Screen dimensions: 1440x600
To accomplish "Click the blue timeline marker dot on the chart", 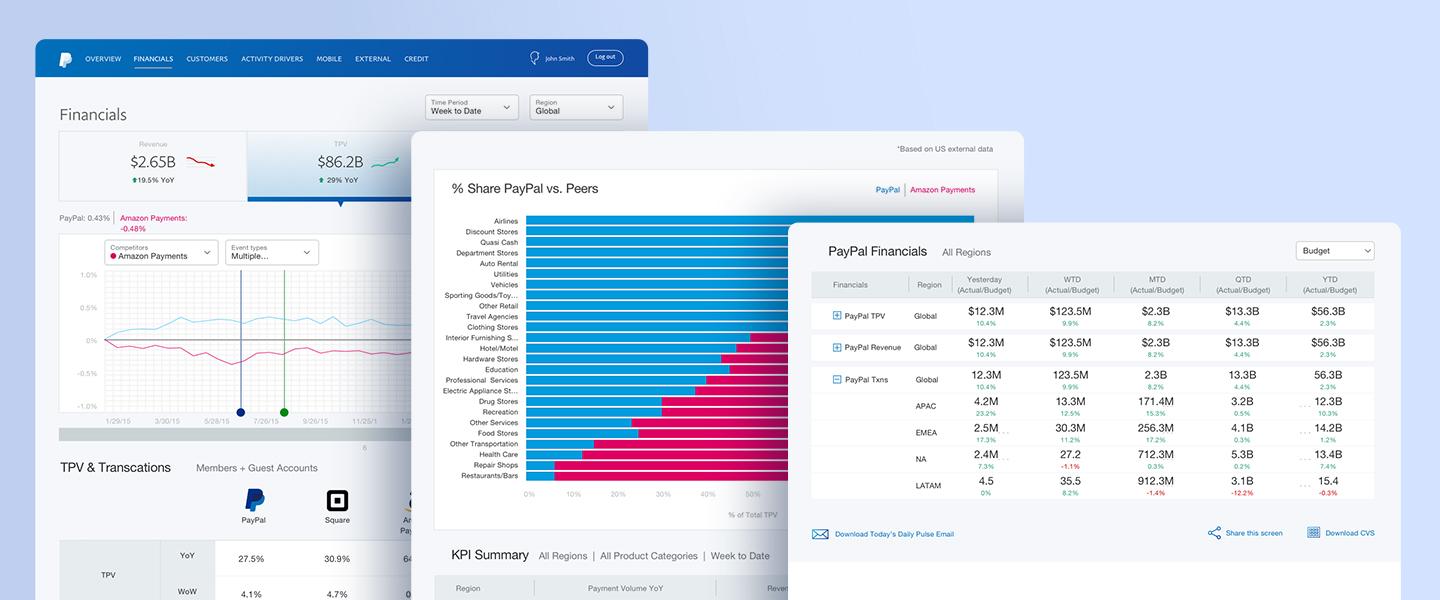I will pos(240,412).
